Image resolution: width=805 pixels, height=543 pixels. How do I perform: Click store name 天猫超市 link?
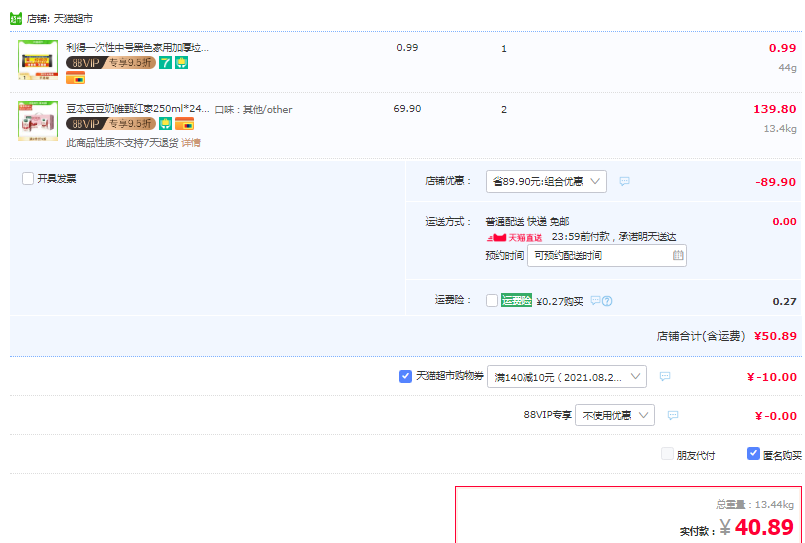click(x=73, y=18)
